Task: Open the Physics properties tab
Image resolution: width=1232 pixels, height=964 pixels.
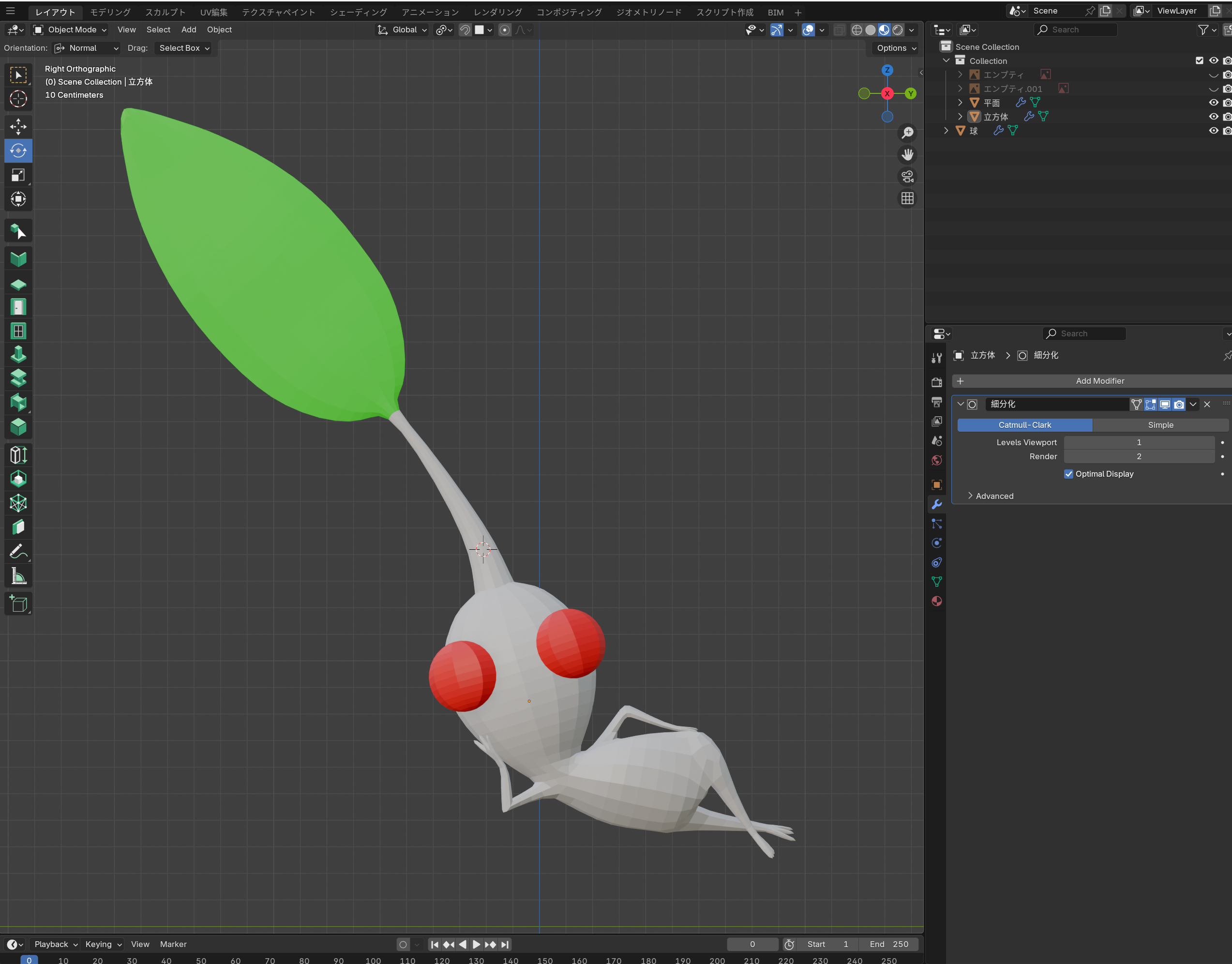Action: pyautogui.click(x=937, y=543)
